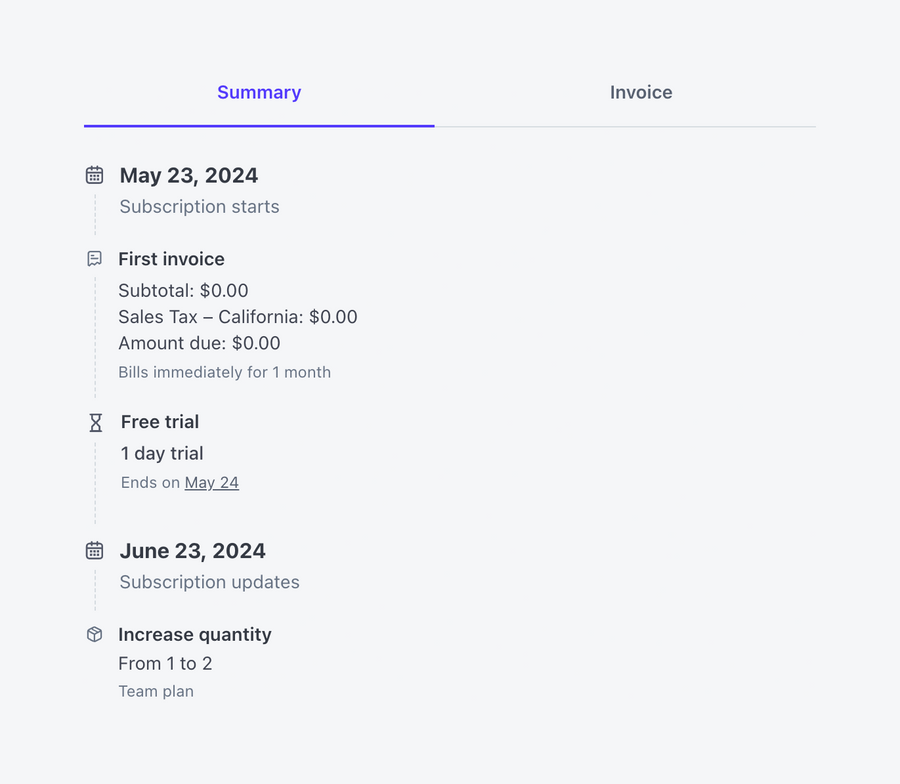Viewport: 900px width, 784px height.
Task: Click the hourglass icon beside Free trial
Action: 94,422
